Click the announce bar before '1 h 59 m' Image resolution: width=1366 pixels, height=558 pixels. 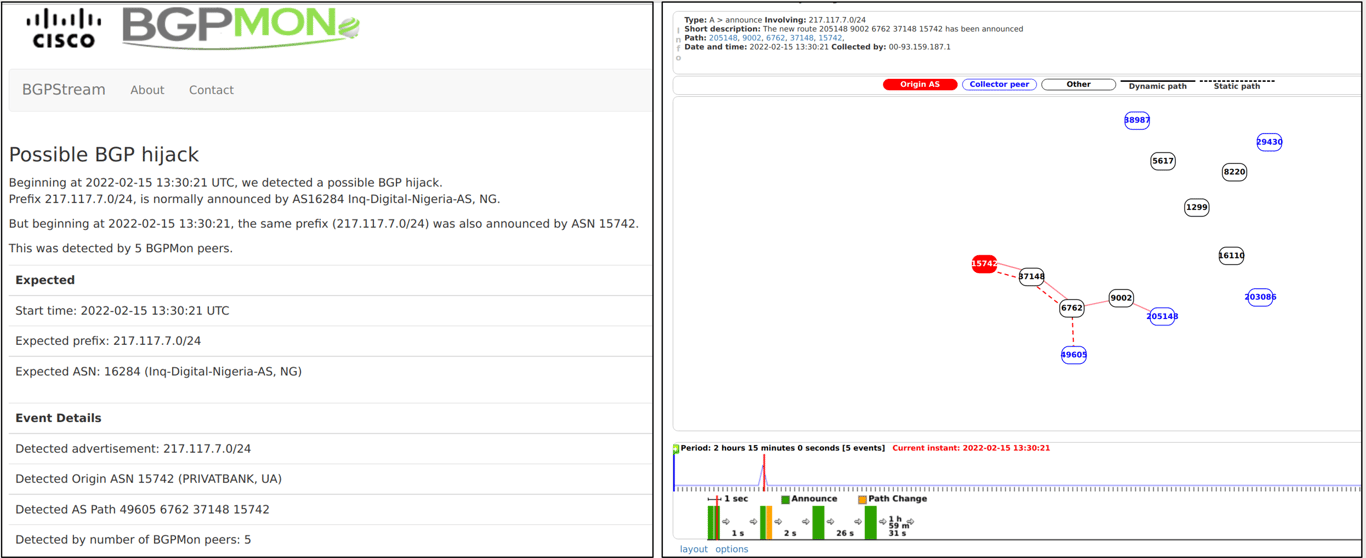(x=870, y=522)
